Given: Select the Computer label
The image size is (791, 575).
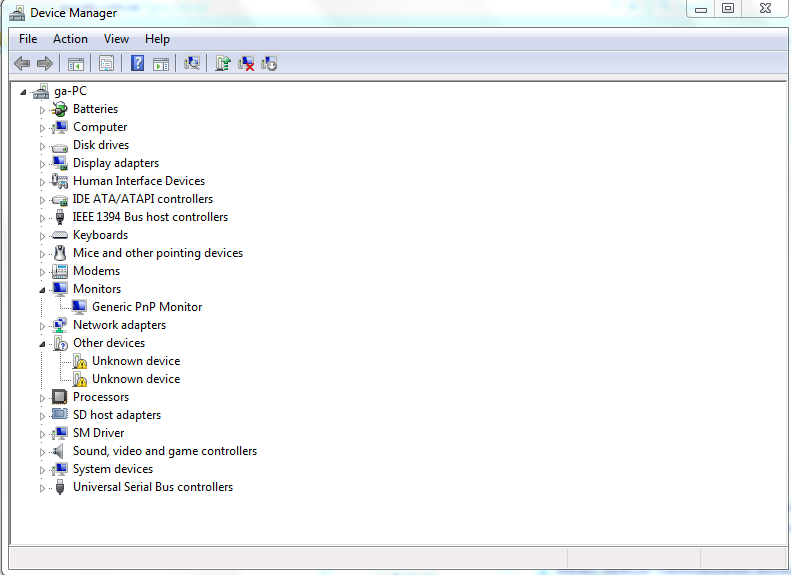Looking at the screenshot, I should (x=100, y=127).
